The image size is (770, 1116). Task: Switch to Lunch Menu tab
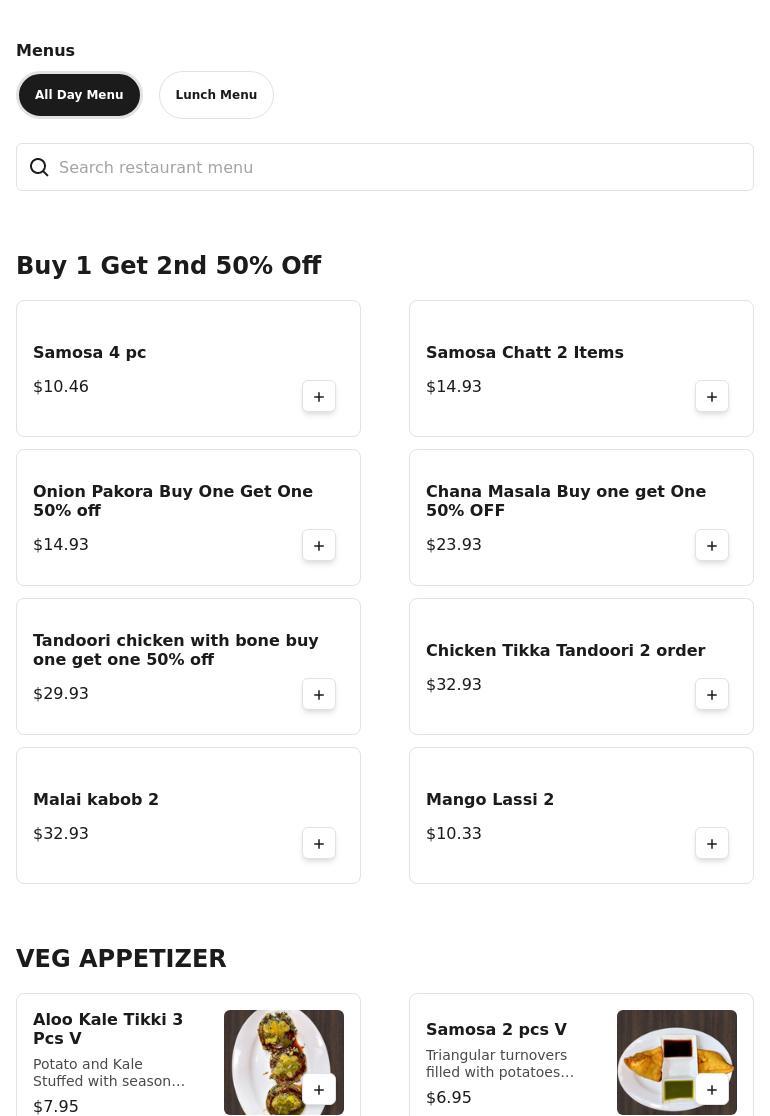tap(216, 95)
